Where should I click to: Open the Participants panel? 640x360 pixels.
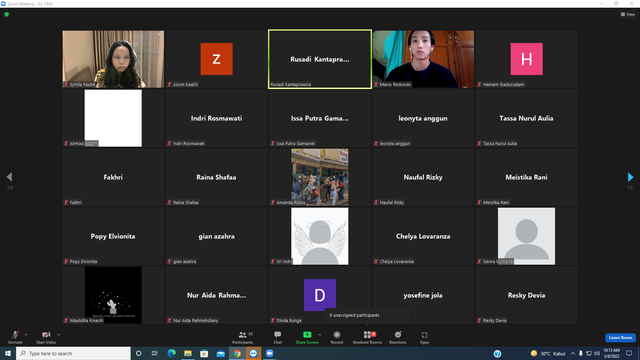243,337
